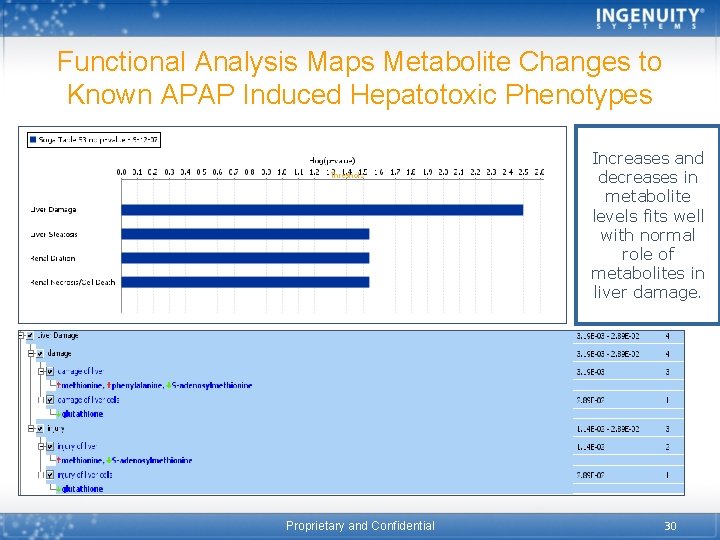The image size is (720, 540).
Task: Open S-adenosylmethionine link under injury of liver
Action: coord(152,460)
